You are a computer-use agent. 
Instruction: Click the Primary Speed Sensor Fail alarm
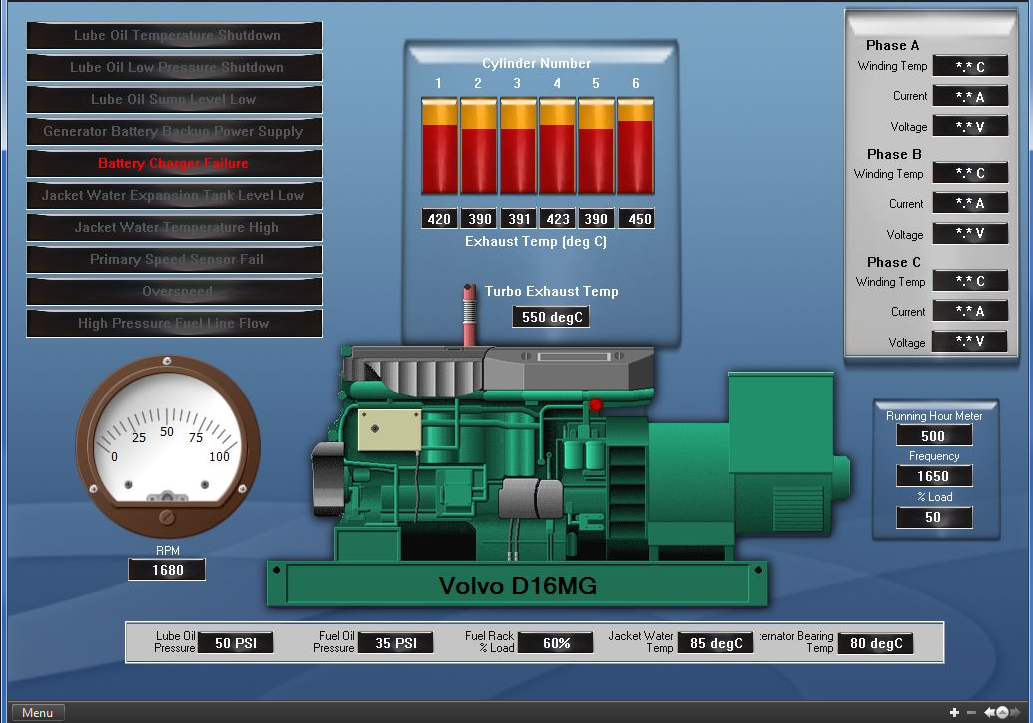click(x=175, y=259)
